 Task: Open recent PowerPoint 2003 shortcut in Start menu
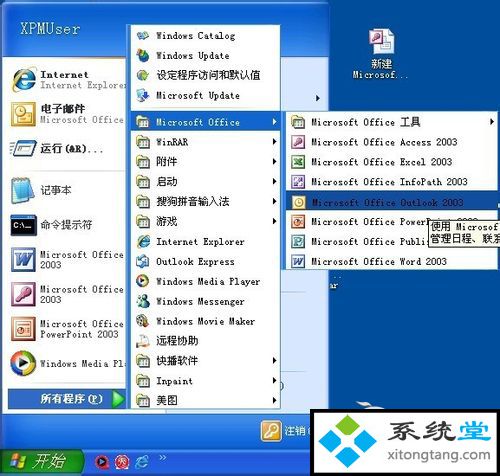[x=67, y=329]
